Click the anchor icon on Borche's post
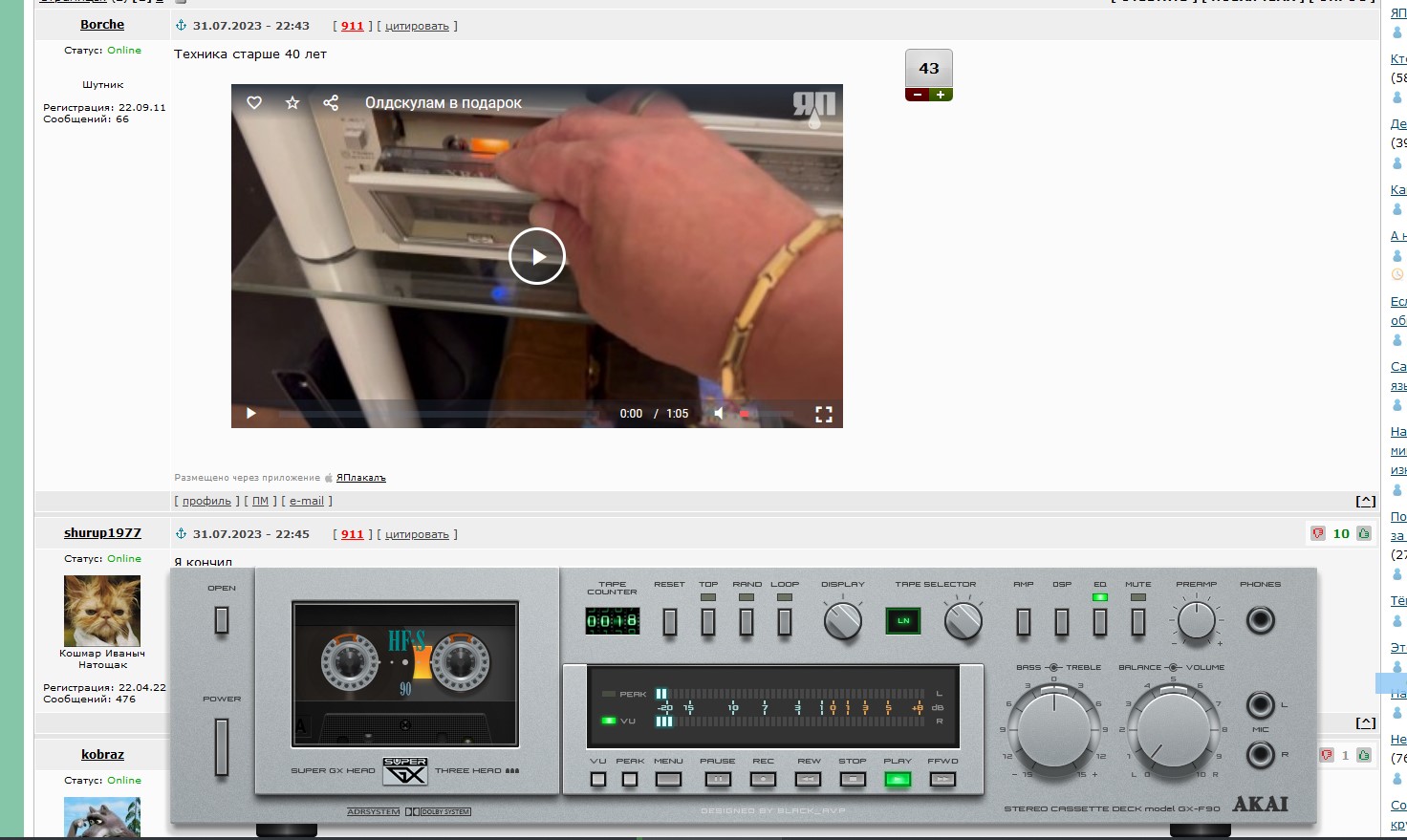This screenshot has height=840, width=1407. tap(181, 25)
